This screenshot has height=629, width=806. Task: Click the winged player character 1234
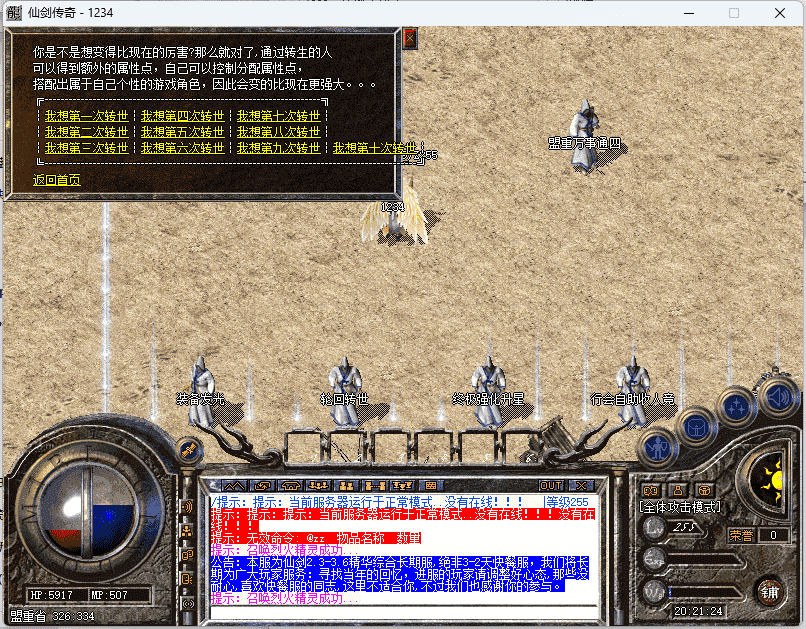point(394,216)
